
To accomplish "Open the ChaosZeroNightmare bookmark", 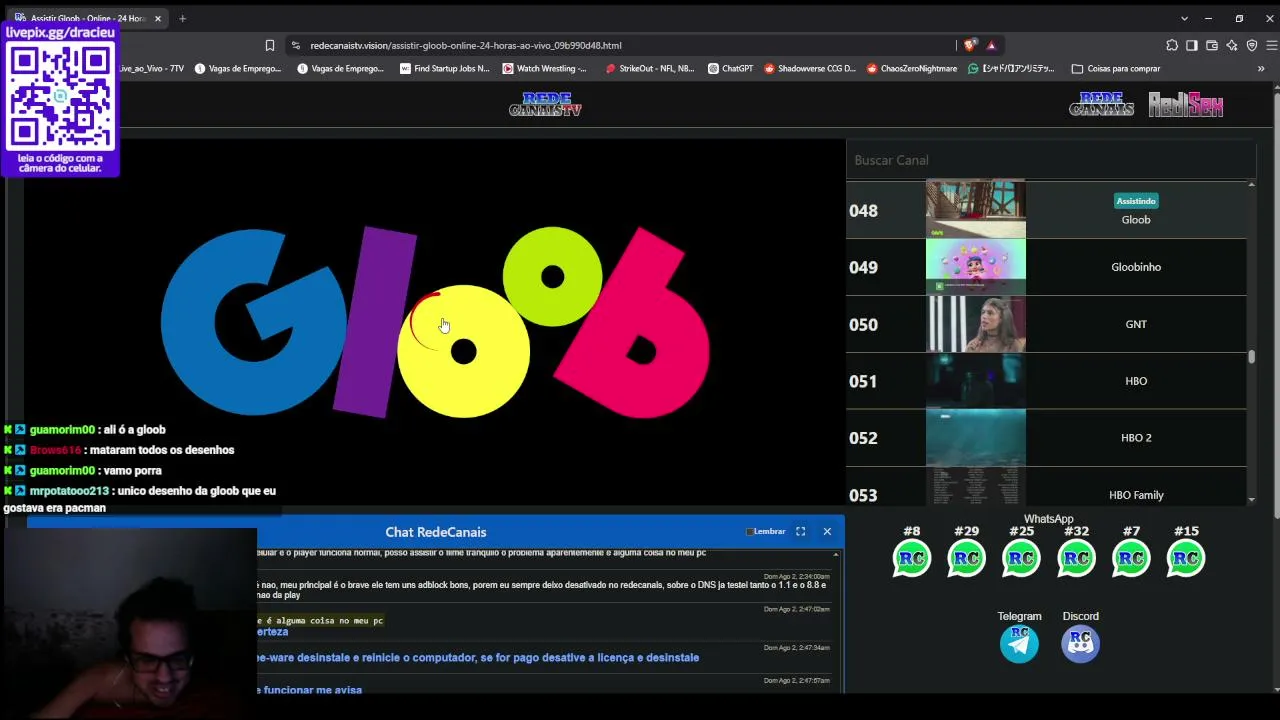I will coord(912,69).
